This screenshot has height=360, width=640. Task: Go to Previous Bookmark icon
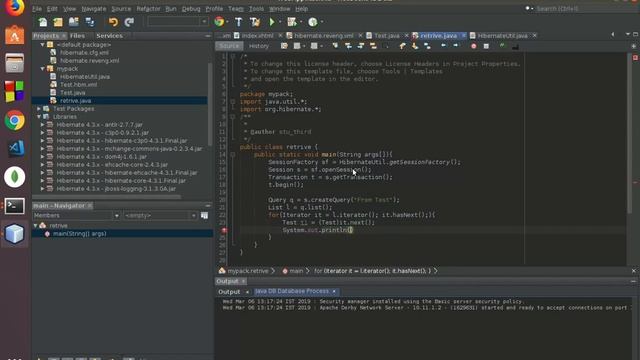pos(402,46)
